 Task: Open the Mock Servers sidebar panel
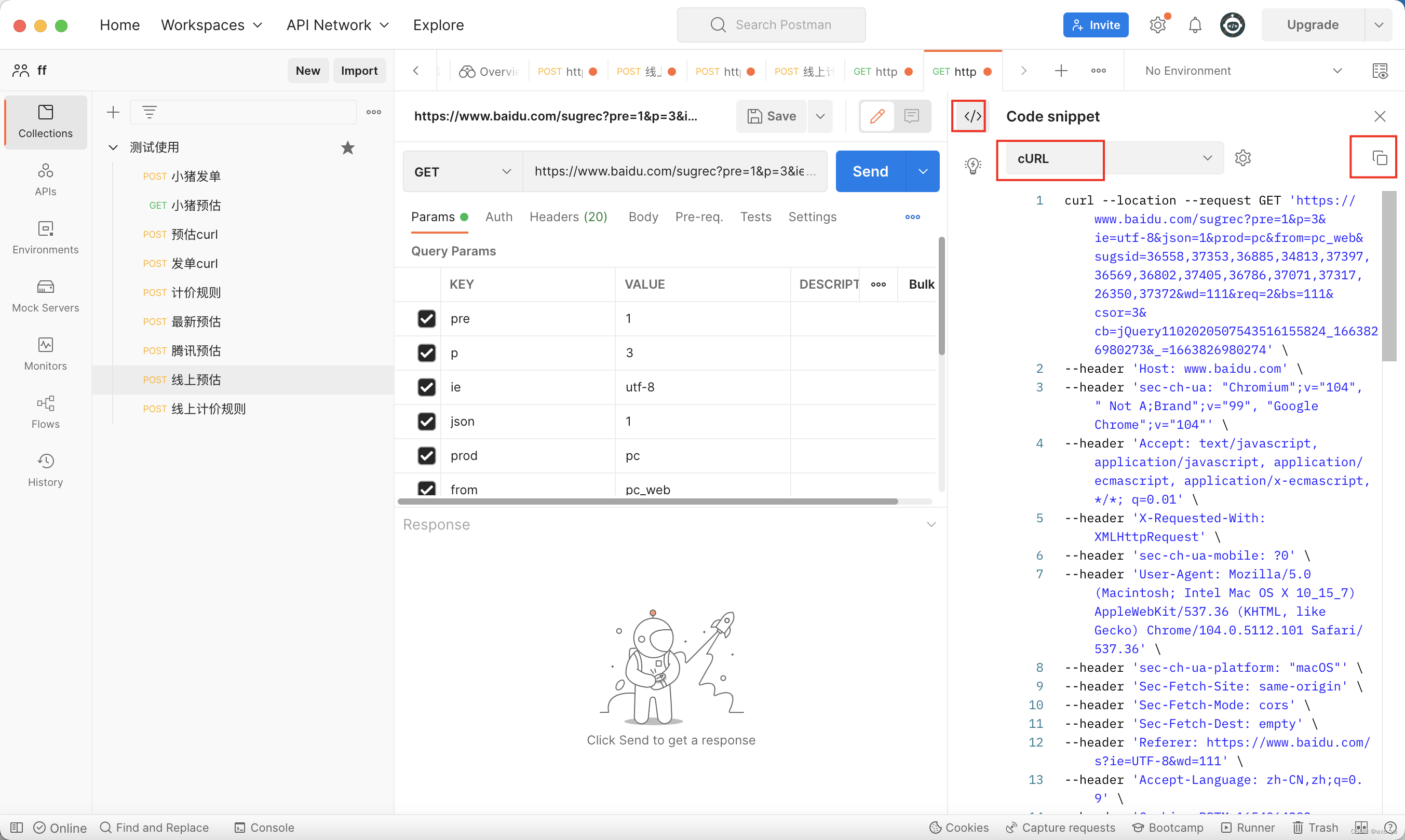click(x=45, y=296)
